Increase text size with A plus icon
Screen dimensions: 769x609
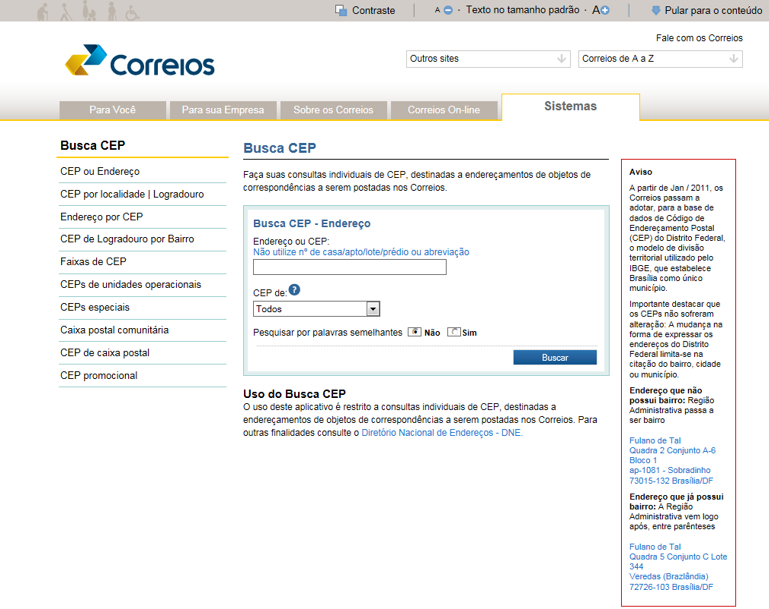[x=600, y=10]
